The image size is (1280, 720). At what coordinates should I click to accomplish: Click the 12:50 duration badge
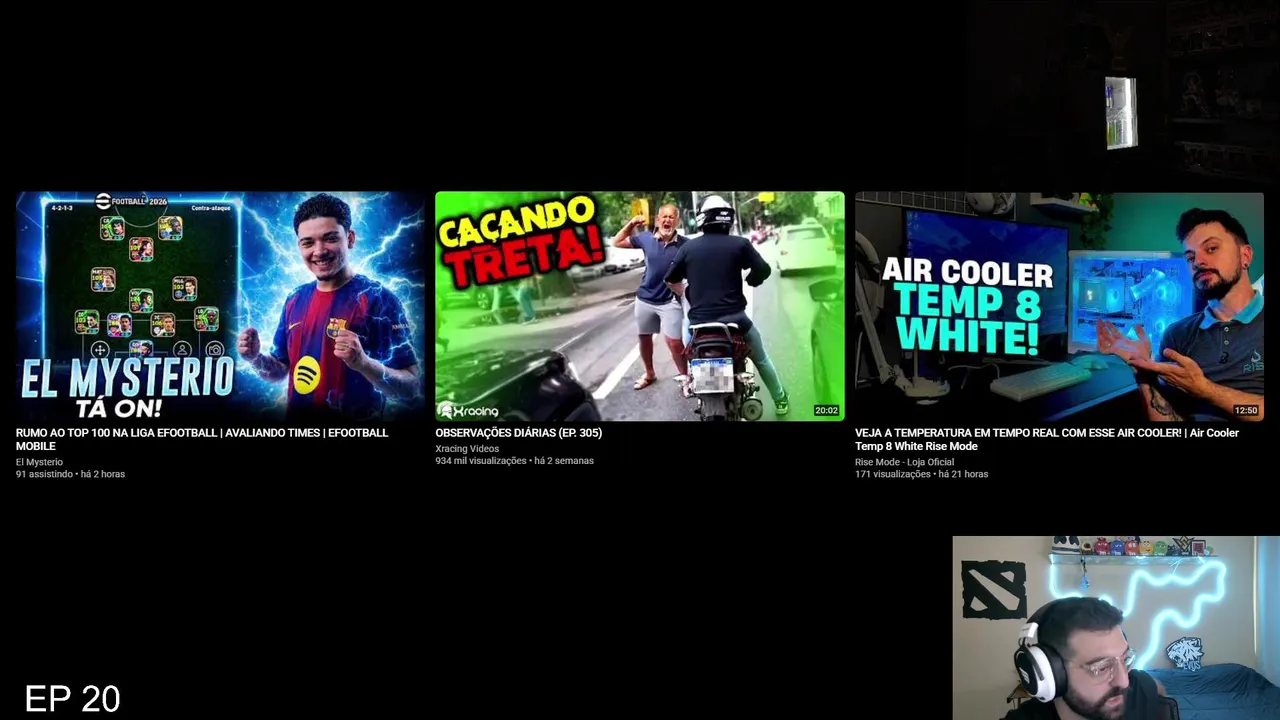pyautogui.click(x=1246, y=411)
